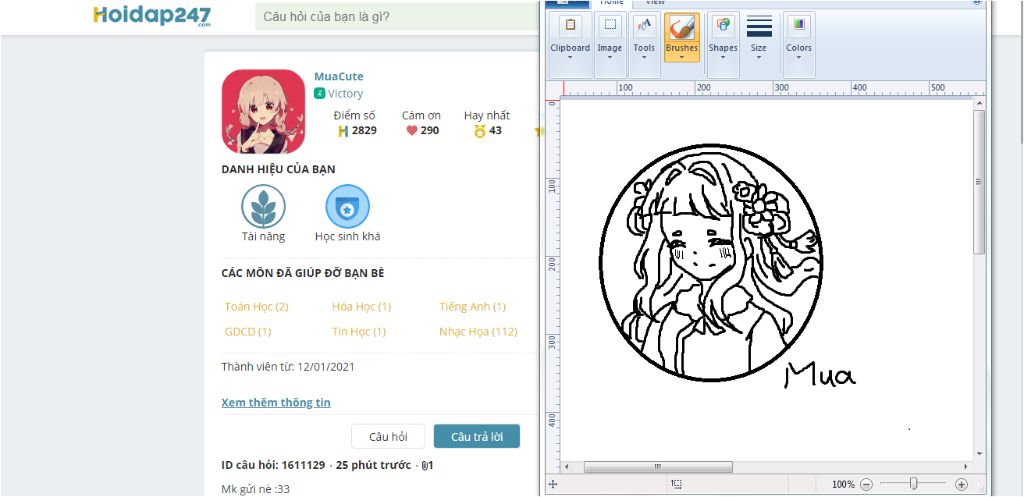Select the Câu trả lời button
1024x497 pixels.
click(477, 437)
